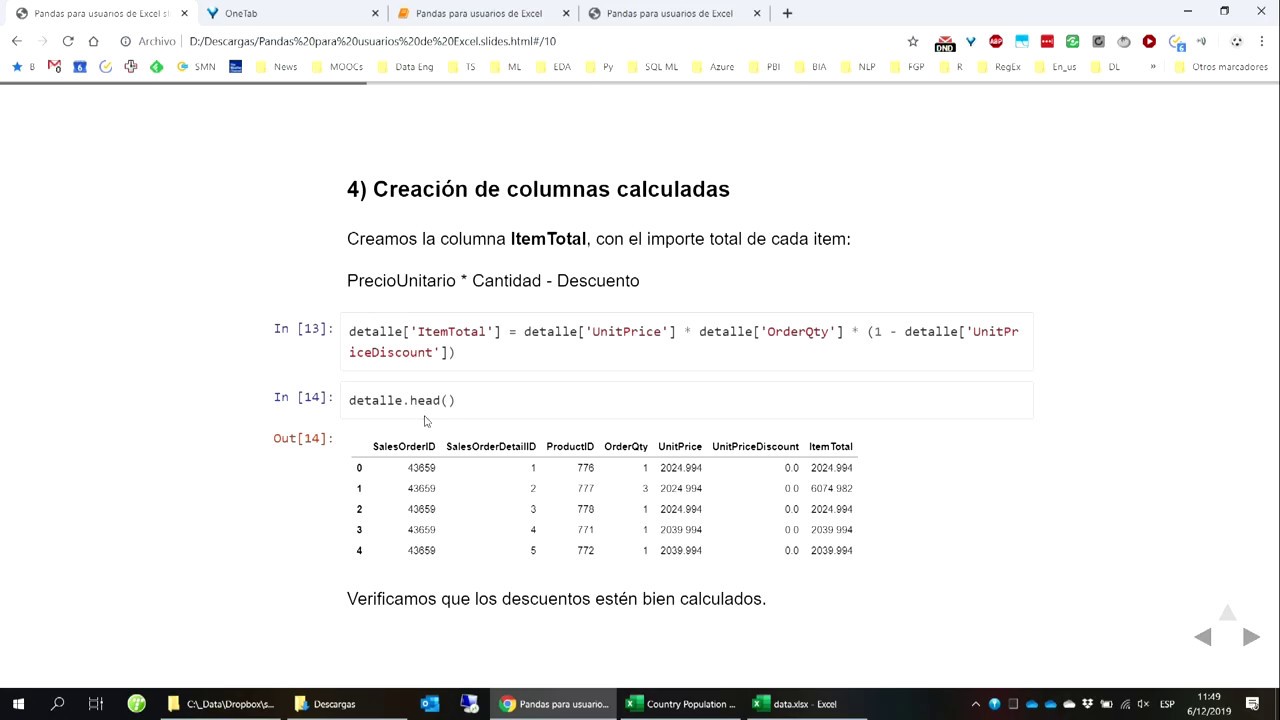Open the SMN bookmark
The width and height of the screenshot is (1280, 720).
pos(196,67)
